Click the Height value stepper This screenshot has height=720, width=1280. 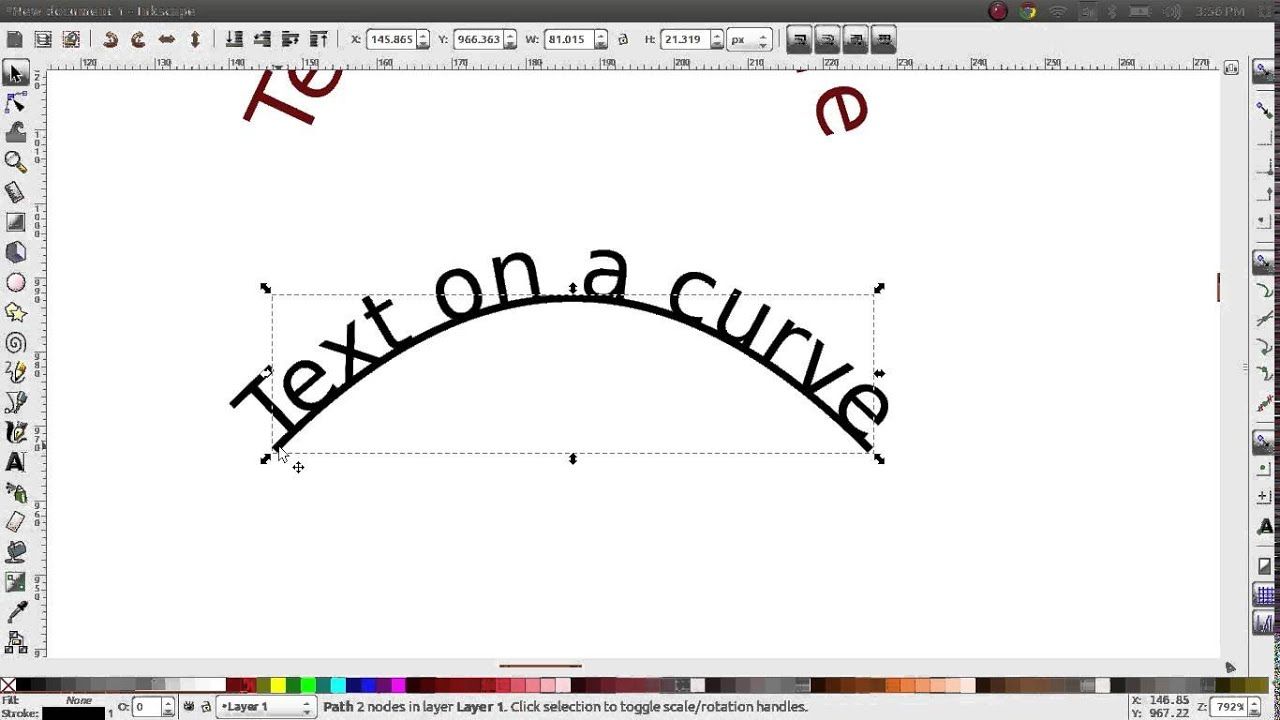pyautogui.click(x=715, y=40)
